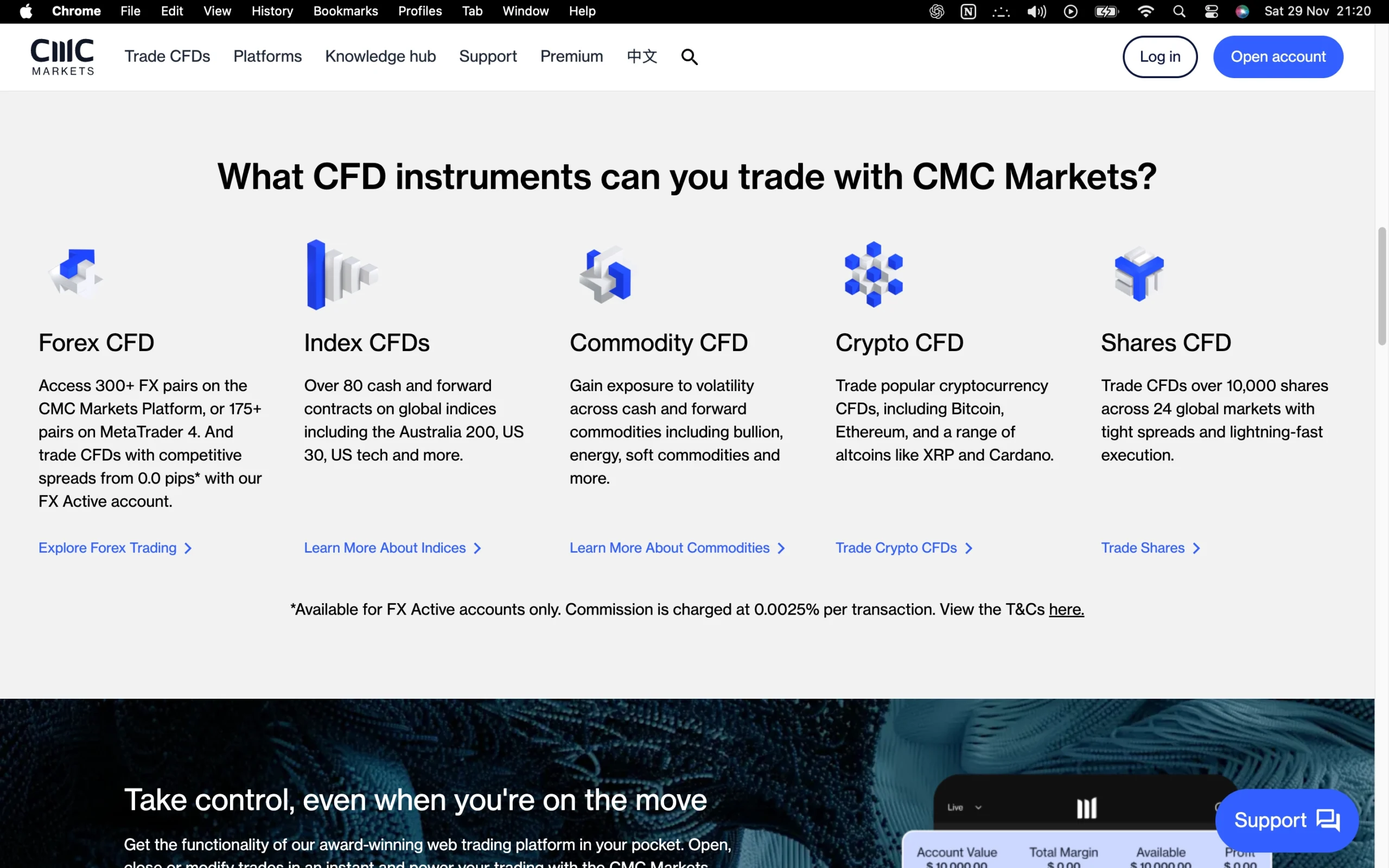Image resolution: width=1389 pixels, height=868 pixels.
Task: Click the Forex CFD cube icon
Action: click(x=75, y=273)
